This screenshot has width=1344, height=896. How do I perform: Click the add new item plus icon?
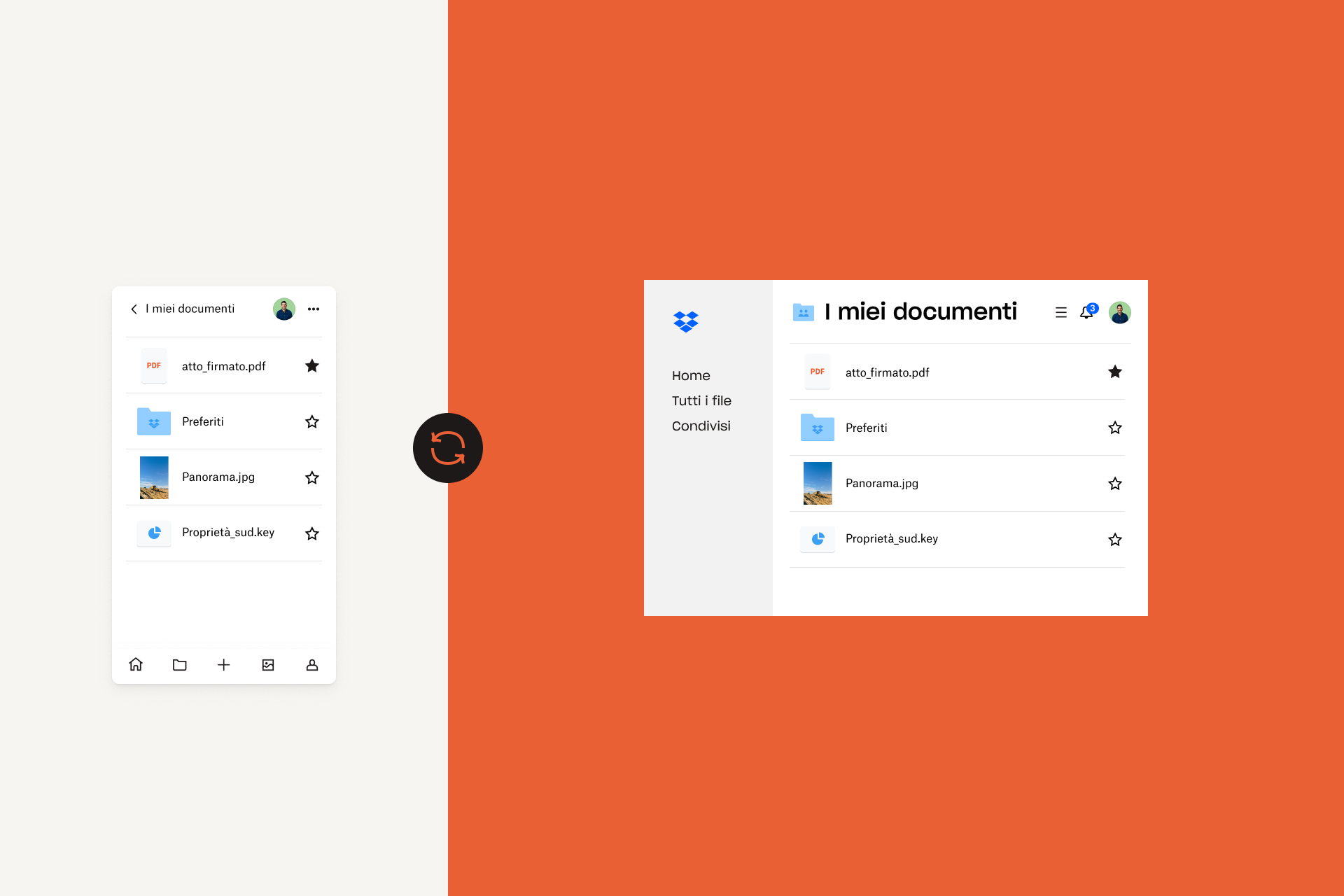(x=224, y=663)
